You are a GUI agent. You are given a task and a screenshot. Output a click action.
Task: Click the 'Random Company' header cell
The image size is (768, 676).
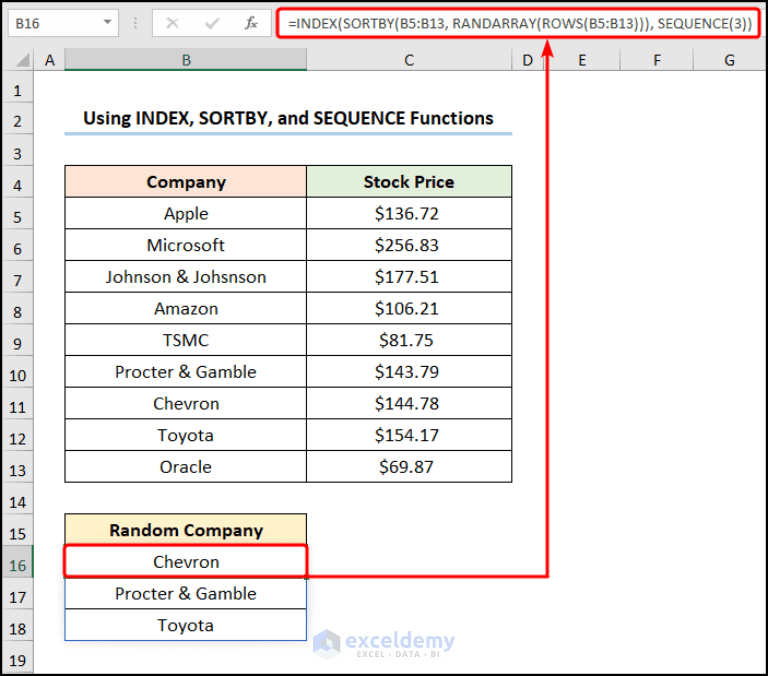tap(186, 530)
